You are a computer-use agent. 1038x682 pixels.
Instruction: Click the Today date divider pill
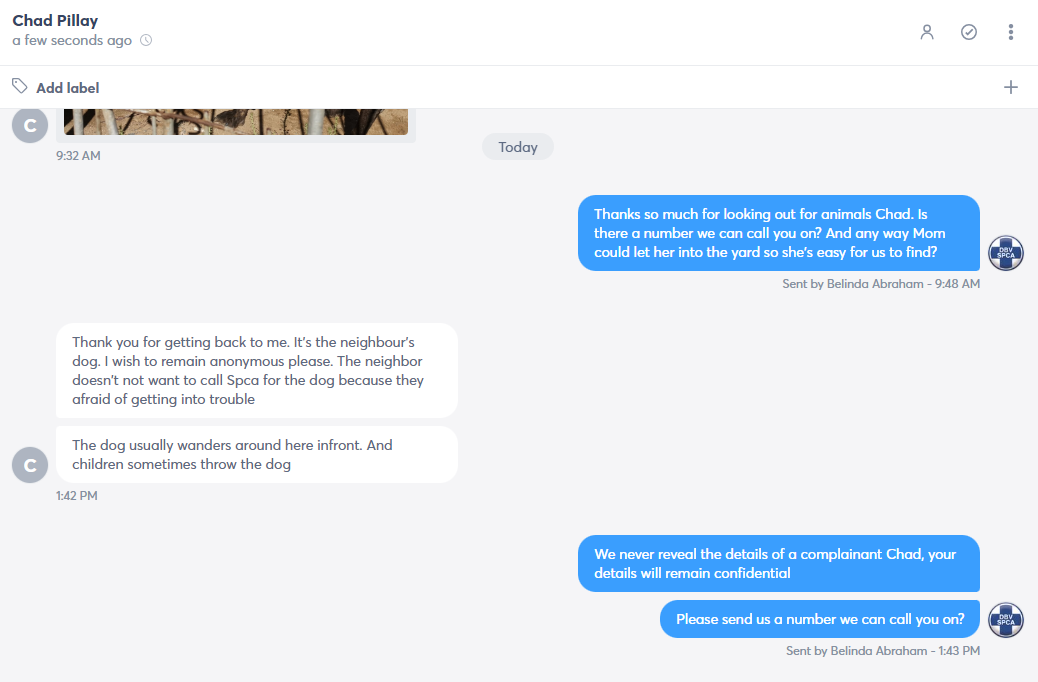coord(518,147)
